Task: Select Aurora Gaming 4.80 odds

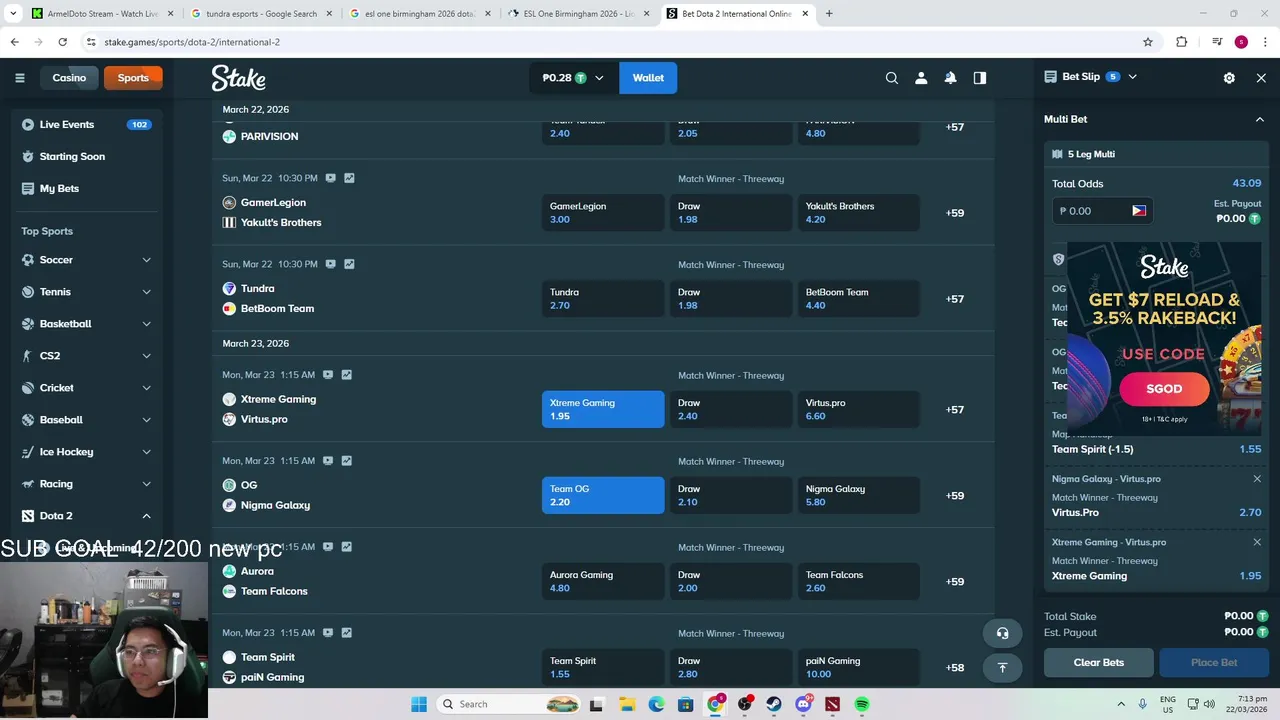Action: (x=603, y=581)
